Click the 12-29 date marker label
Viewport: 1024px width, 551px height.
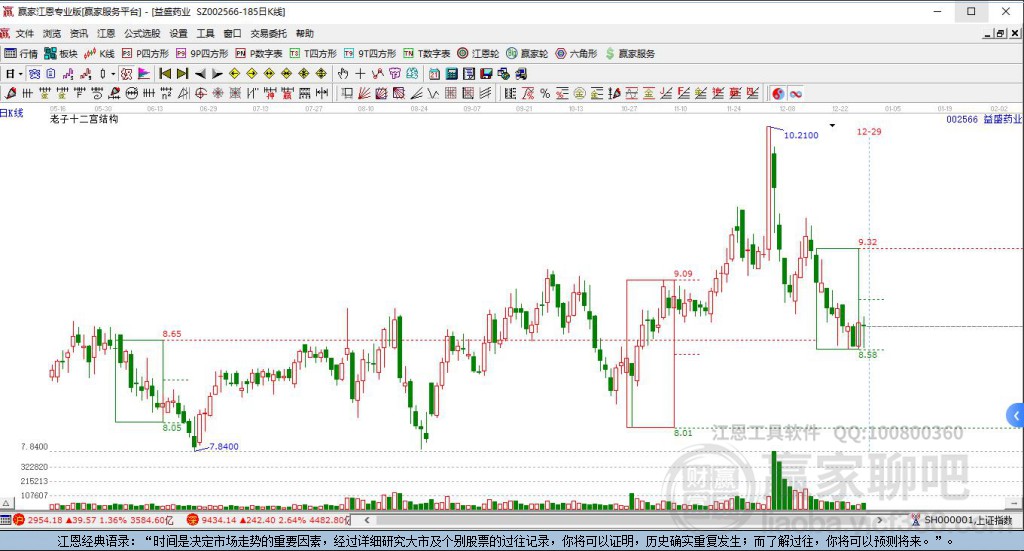[x=869, y=132]
